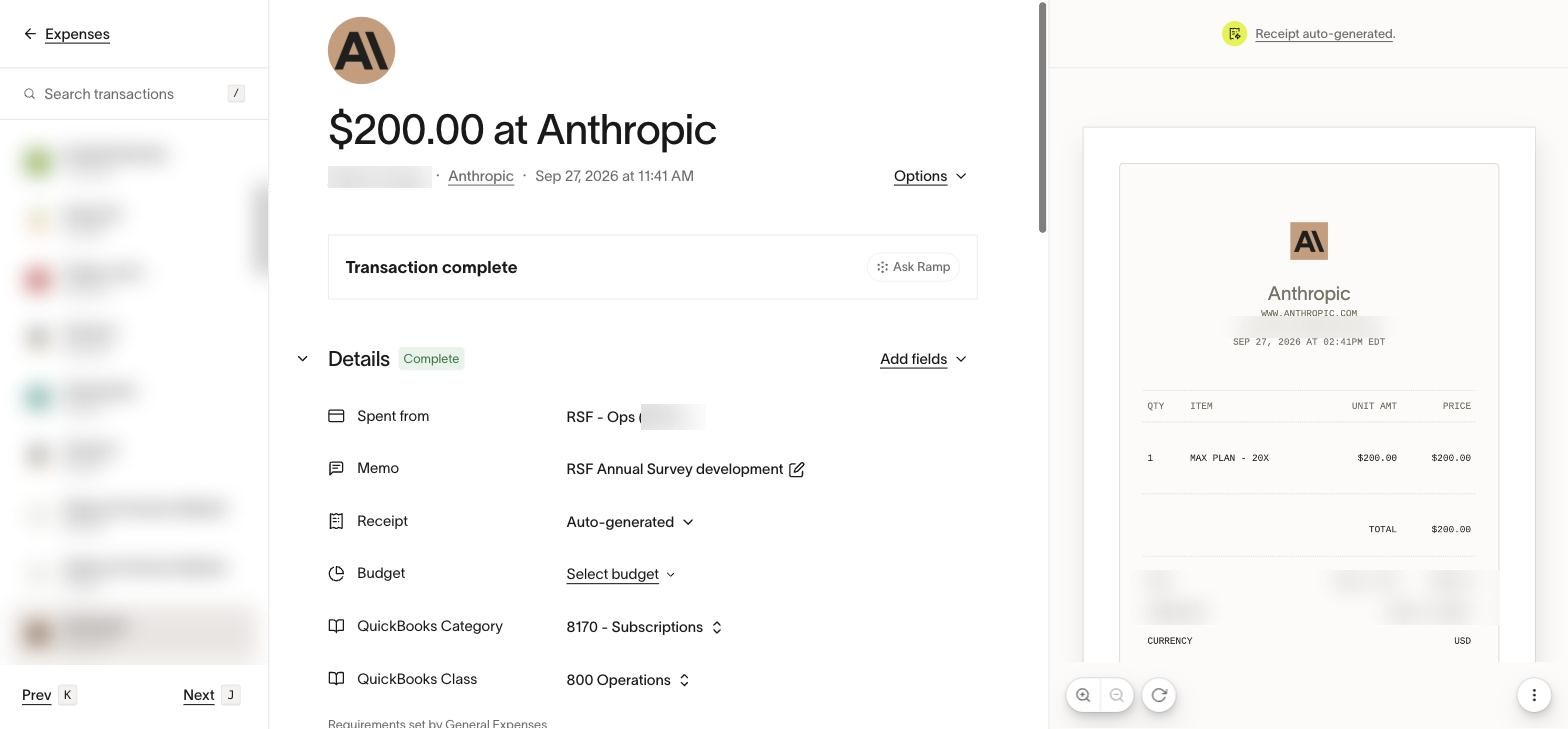
Task: Change the 8170 - Subscriptions category selector
Action: pyautogui.click(x=644, y=627)
